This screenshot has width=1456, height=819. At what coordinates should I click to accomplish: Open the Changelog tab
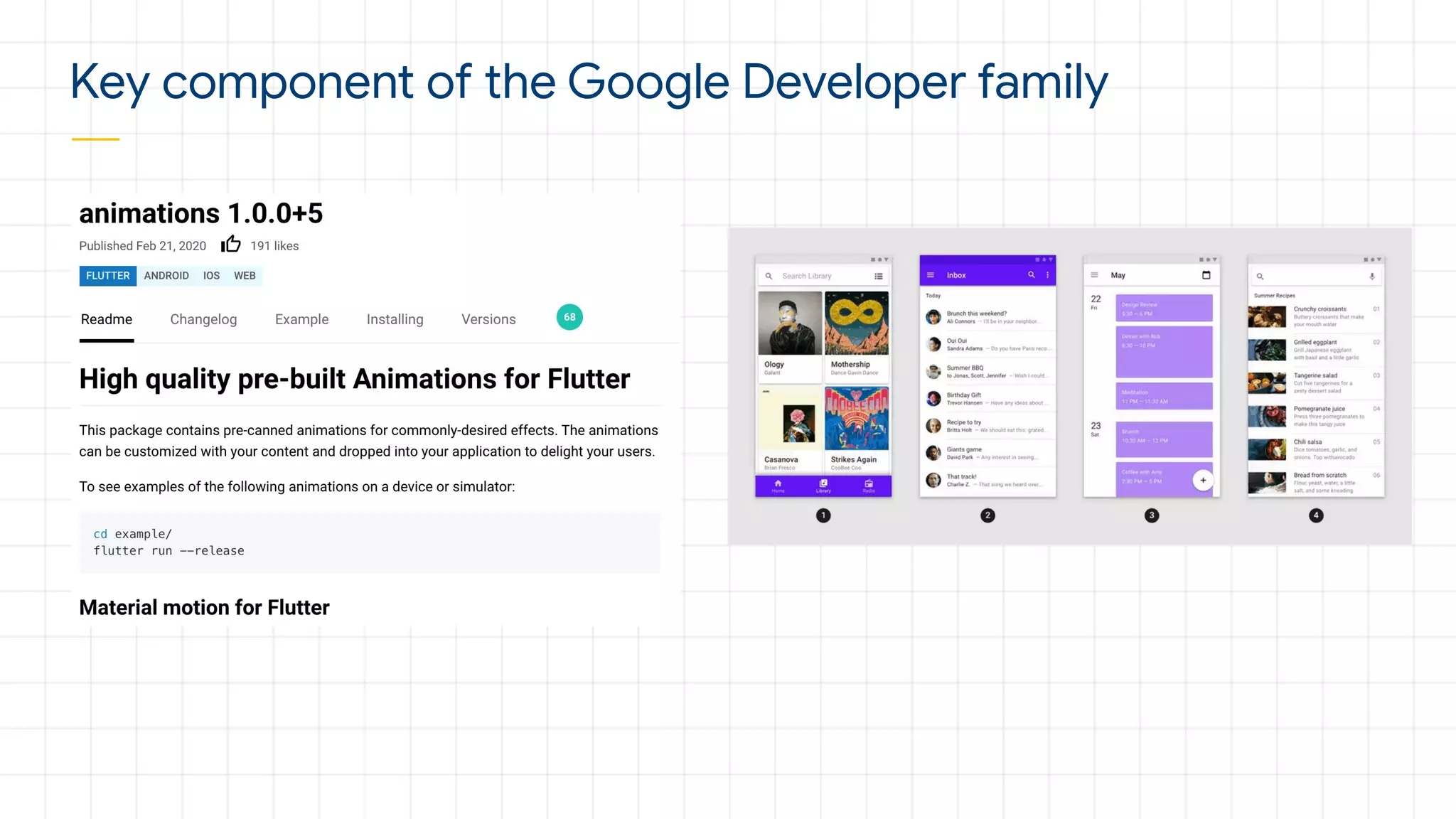tap(203, 319)
